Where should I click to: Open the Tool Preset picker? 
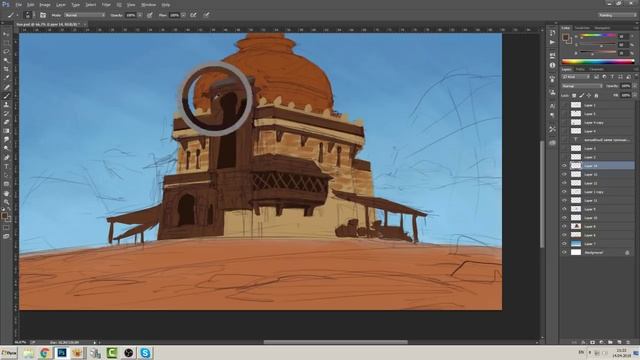12,15
